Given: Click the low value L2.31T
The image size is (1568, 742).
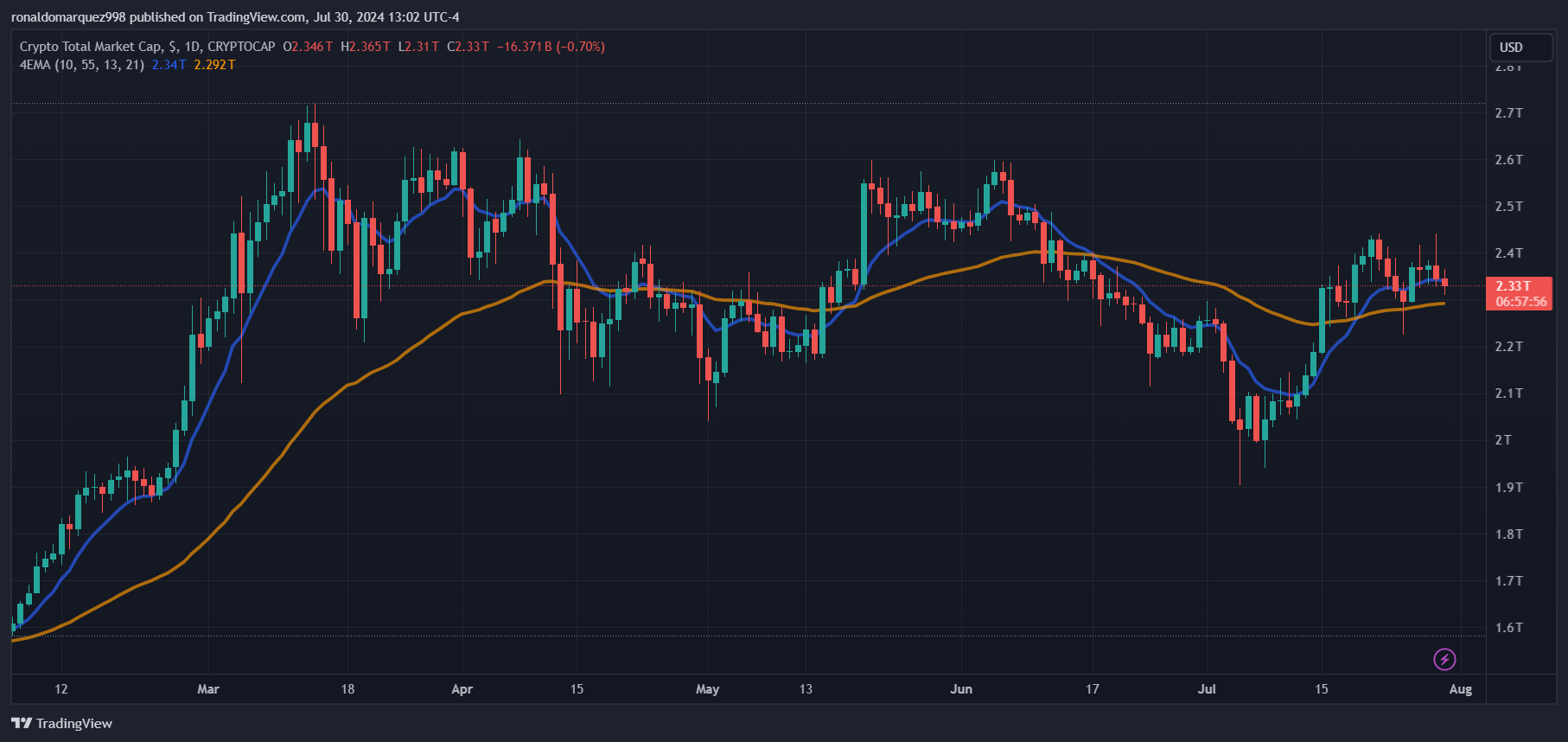Looking at the screenshot, I should click(x=418, y=47).
